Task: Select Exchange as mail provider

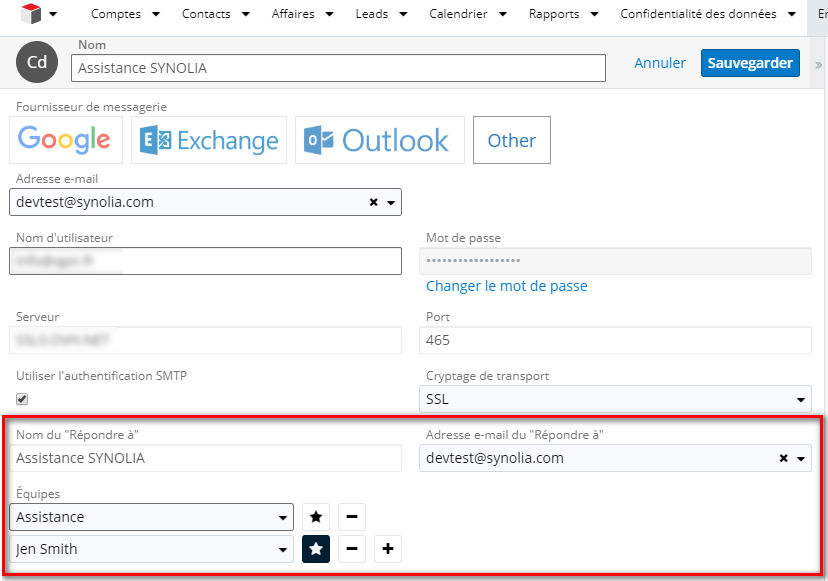Action: (209, 140)
